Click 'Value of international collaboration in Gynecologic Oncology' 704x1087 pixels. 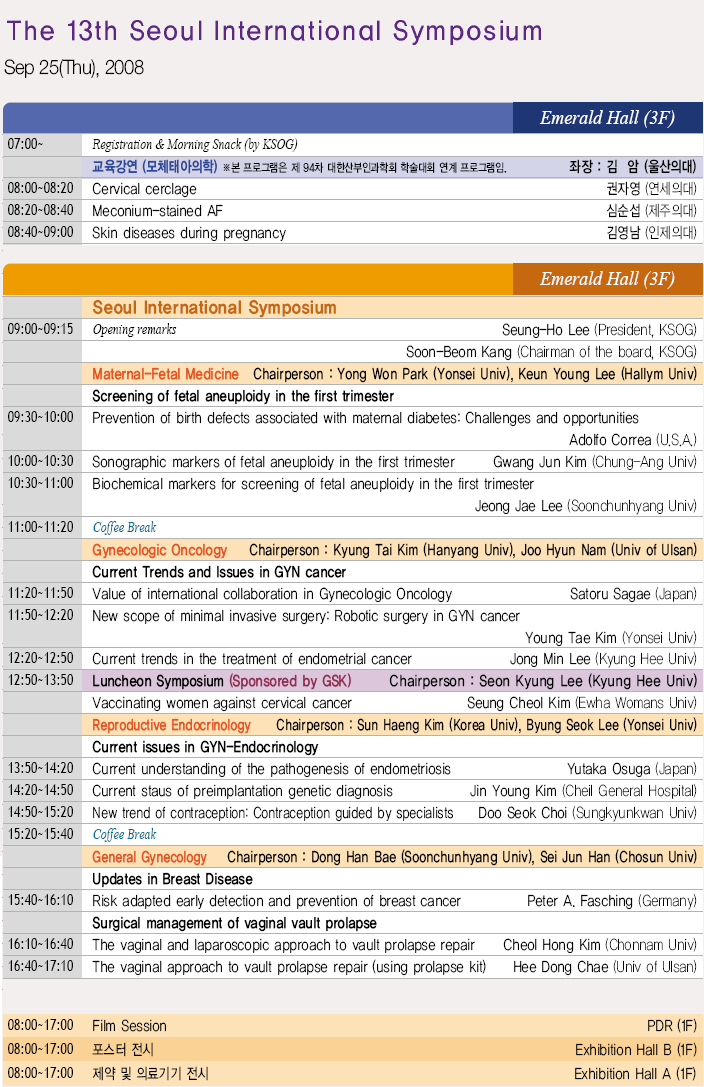point(272,594)
